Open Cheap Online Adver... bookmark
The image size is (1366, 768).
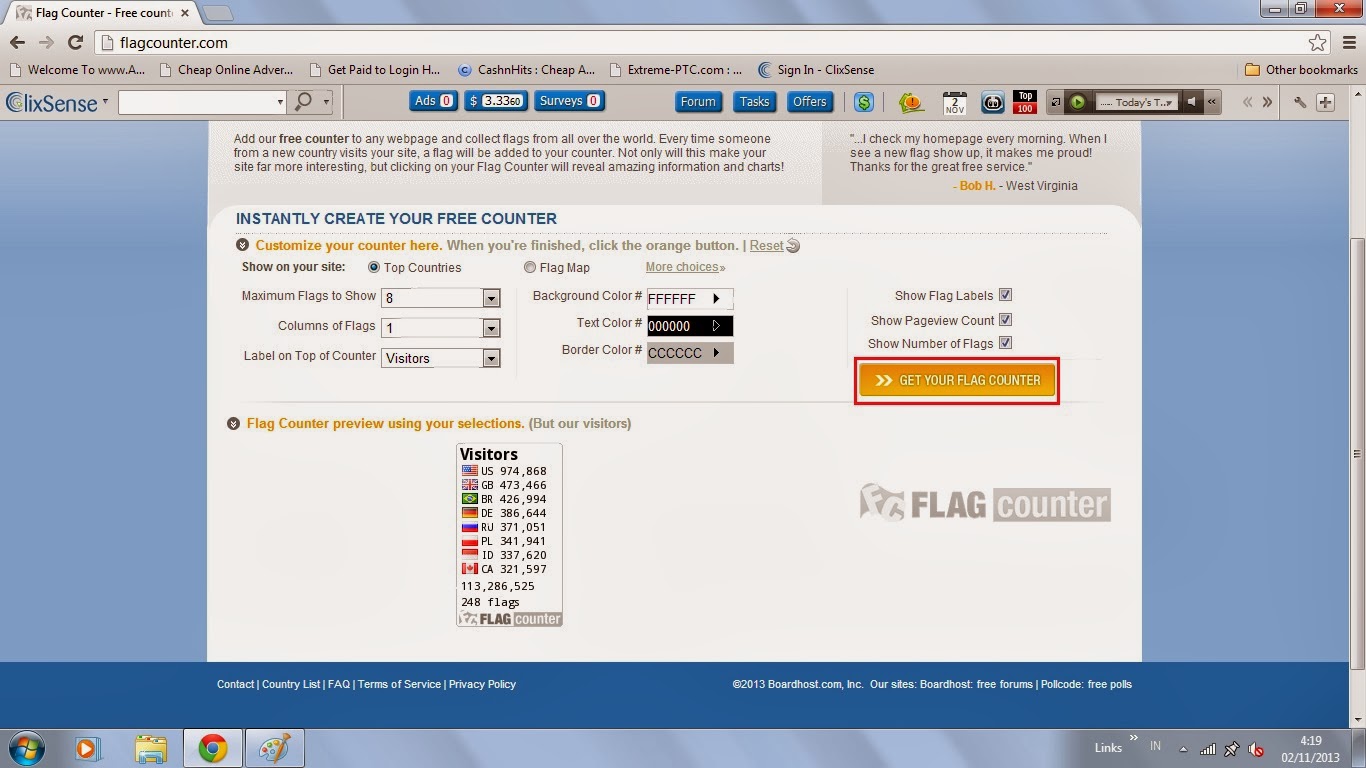click(x=227, y=70)
